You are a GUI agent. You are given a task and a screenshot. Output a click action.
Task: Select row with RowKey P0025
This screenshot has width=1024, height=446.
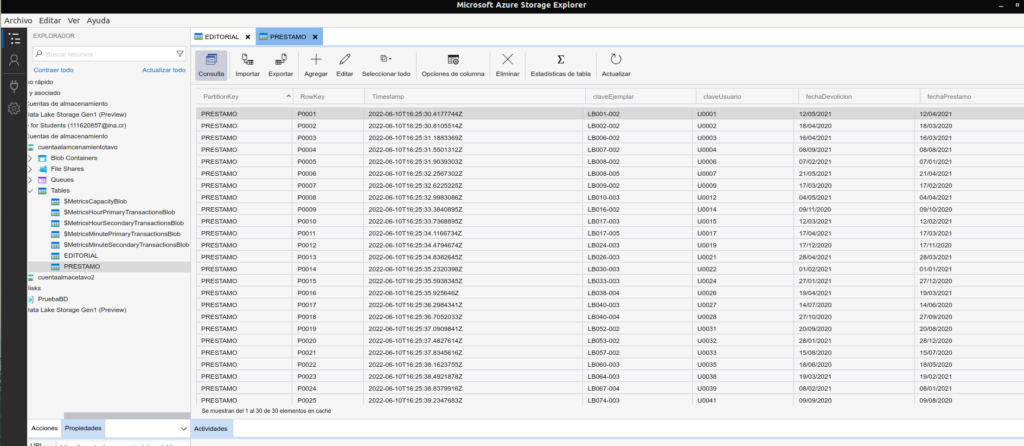610,400
